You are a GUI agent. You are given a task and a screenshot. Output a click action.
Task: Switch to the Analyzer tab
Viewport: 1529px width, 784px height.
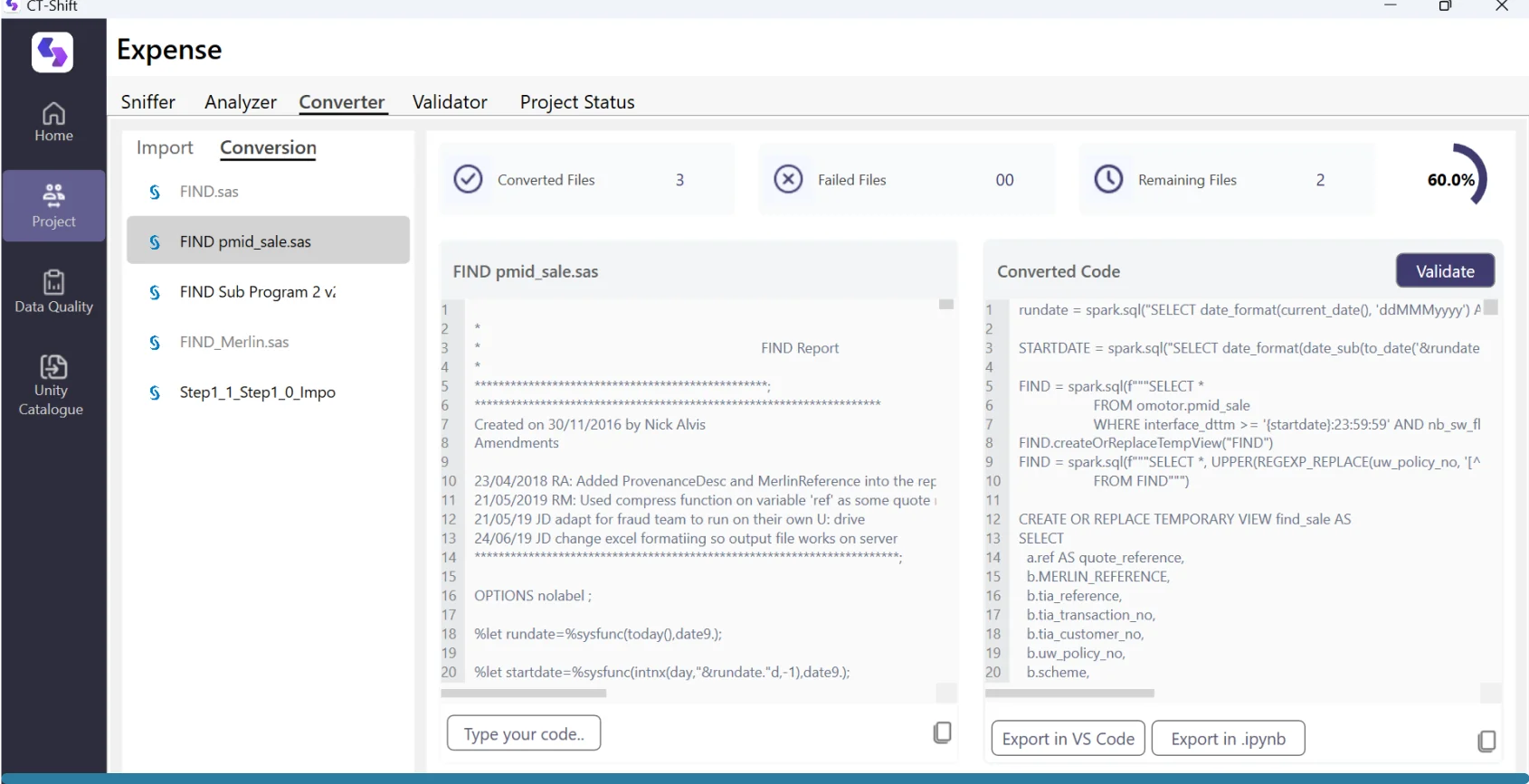[241, 102]
